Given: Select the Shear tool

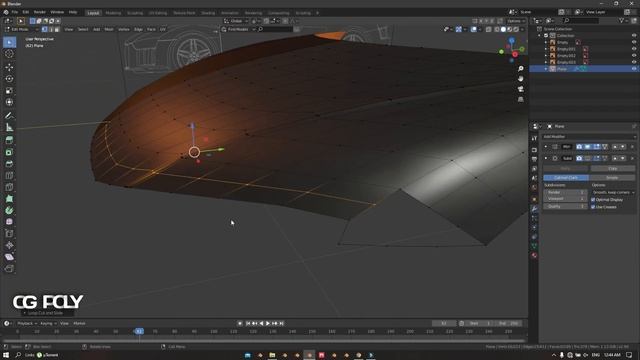Looking at the screenshot, I should [x=9, y=257].
